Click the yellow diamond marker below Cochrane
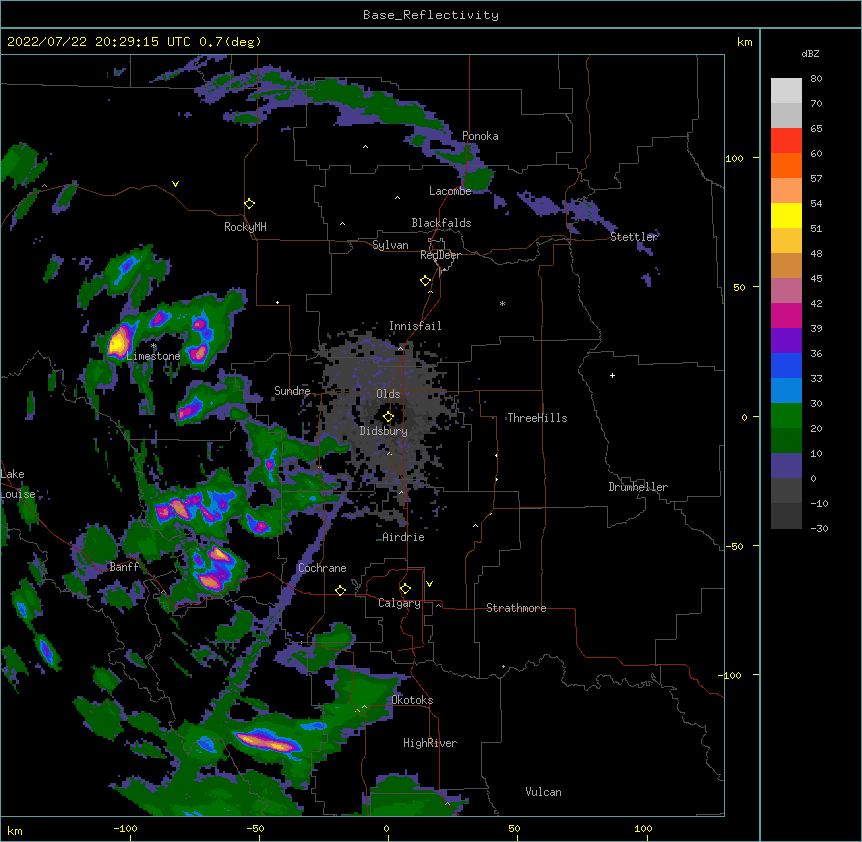Screen dimensions: 862x842 340,590
